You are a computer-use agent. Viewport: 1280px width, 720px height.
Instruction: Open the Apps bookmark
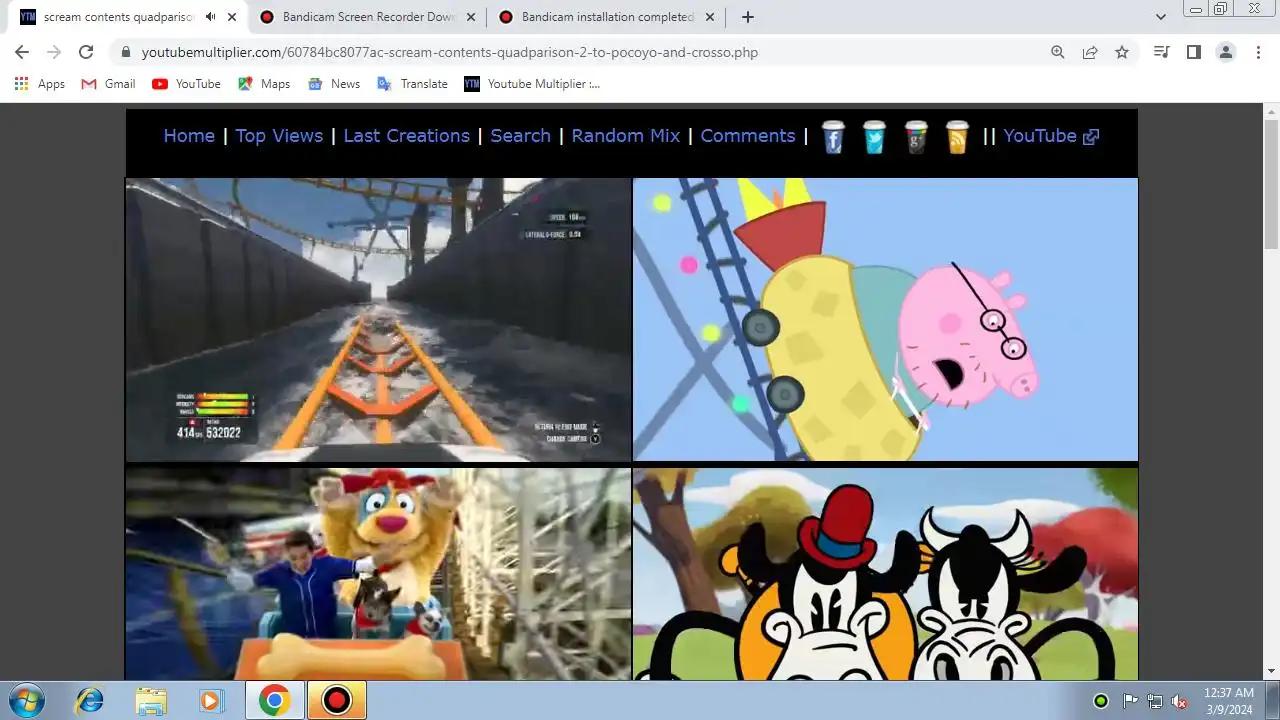40,84
